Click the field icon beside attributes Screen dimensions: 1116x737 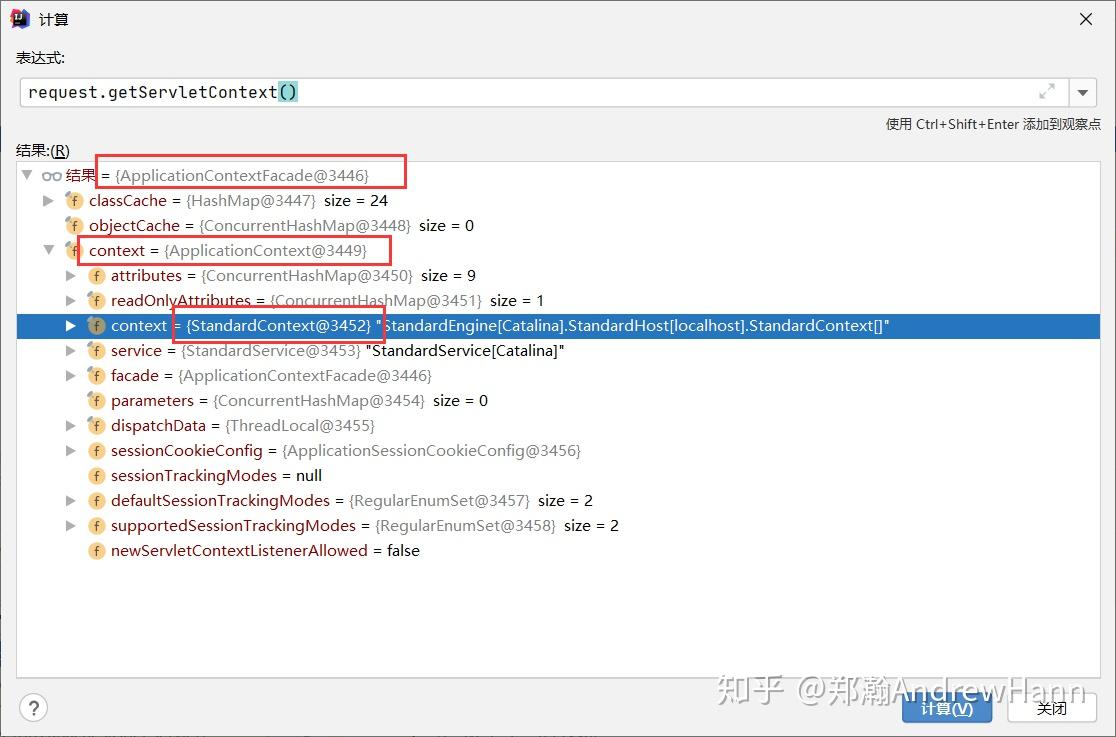96,275
